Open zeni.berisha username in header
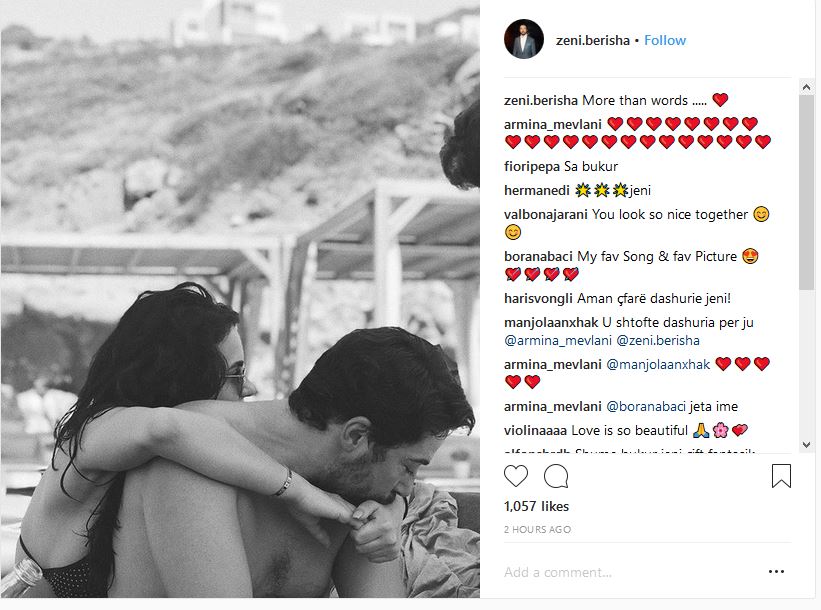This screenshot has width=821, height=610. [593, 40]
